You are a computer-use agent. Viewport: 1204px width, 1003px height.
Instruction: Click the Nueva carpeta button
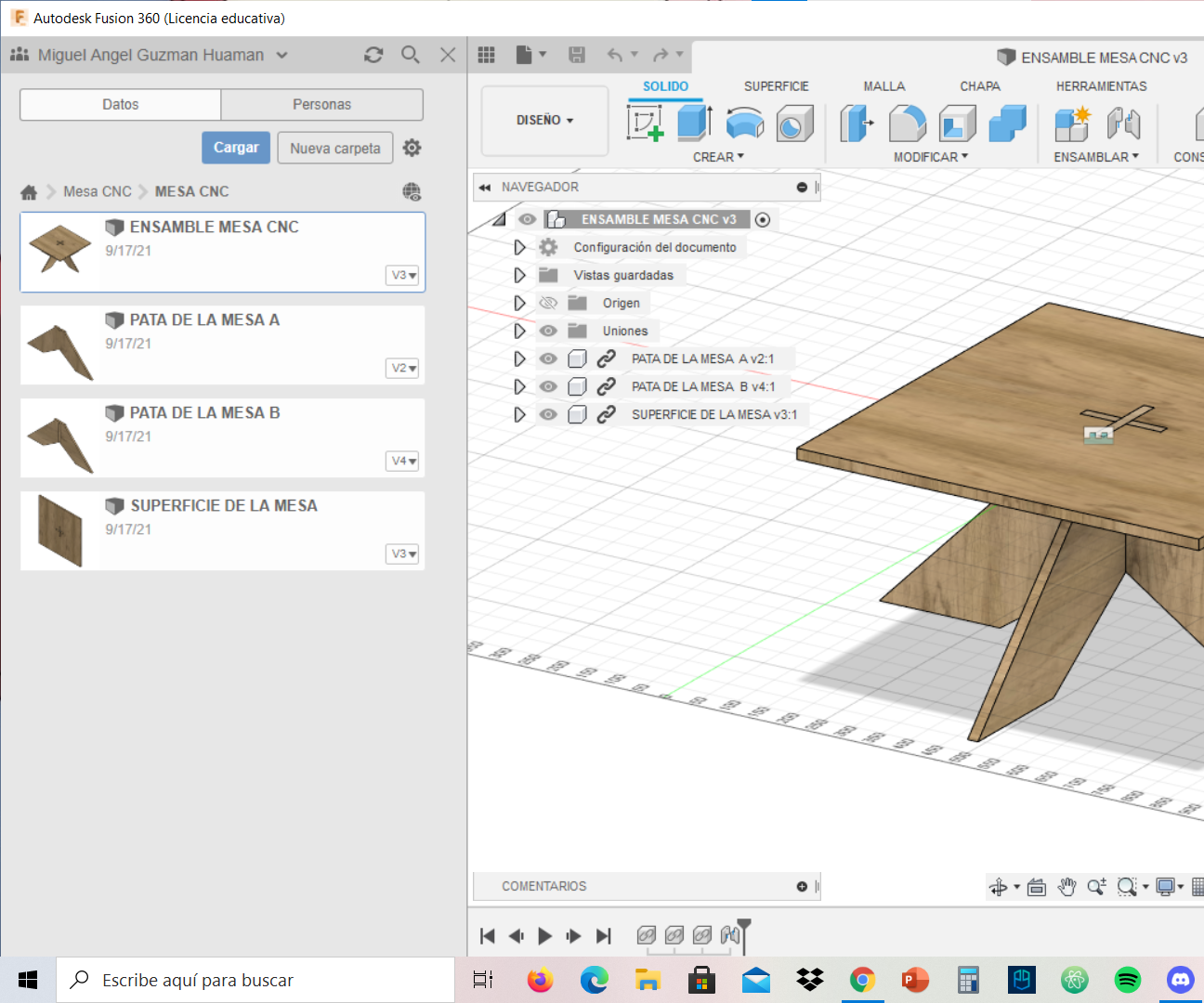coord(335,148)
